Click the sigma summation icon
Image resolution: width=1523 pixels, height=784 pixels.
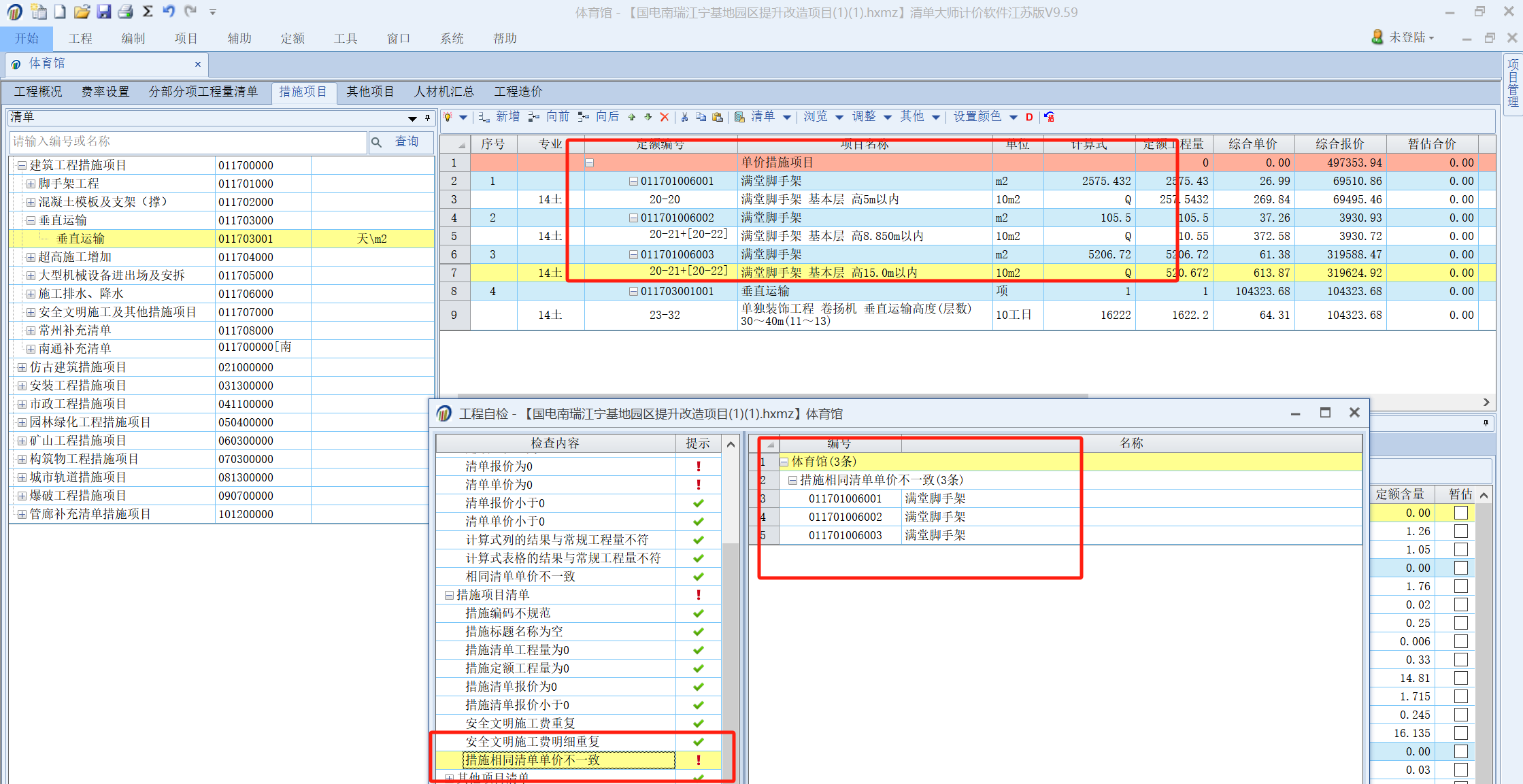click(148, 12)
